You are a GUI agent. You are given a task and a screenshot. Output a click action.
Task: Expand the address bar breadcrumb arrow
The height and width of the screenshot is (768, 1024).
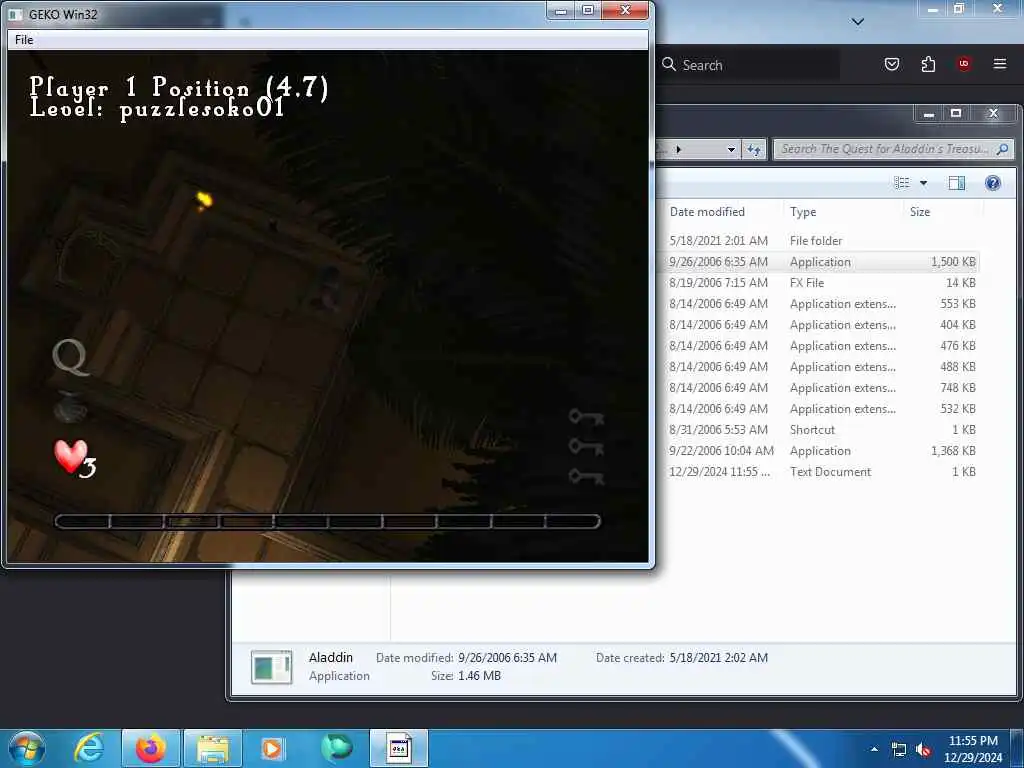[679, 150]
